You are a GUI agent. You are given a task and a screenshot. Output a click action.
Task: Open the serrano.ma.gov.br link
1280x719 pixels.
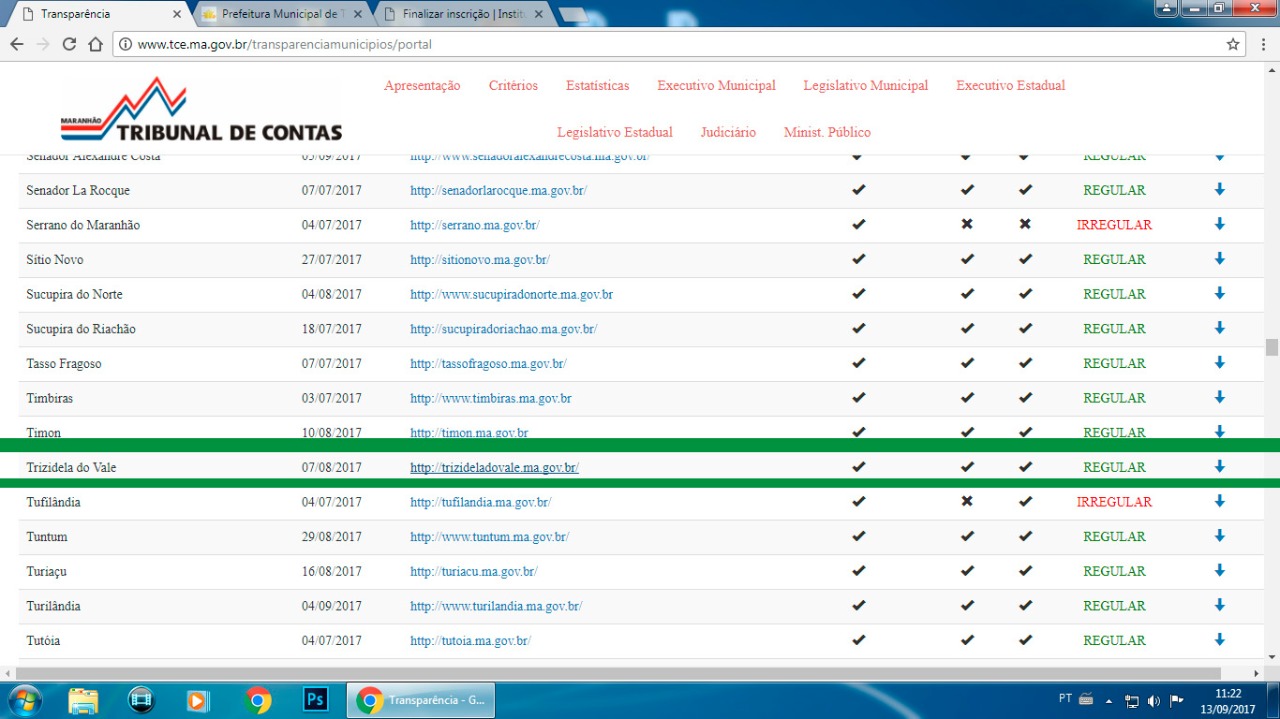[x=474, y=225]
